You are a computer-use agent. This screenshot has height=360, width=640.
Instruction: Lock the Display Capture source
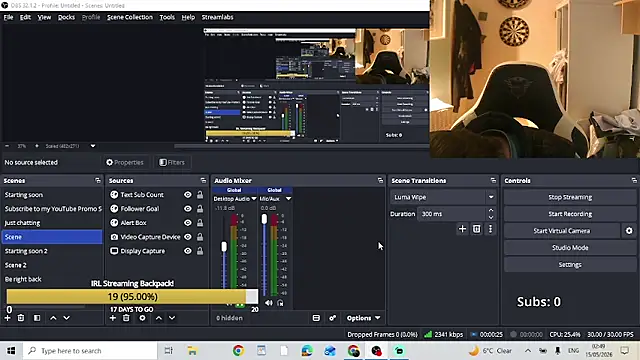point(200,251)
